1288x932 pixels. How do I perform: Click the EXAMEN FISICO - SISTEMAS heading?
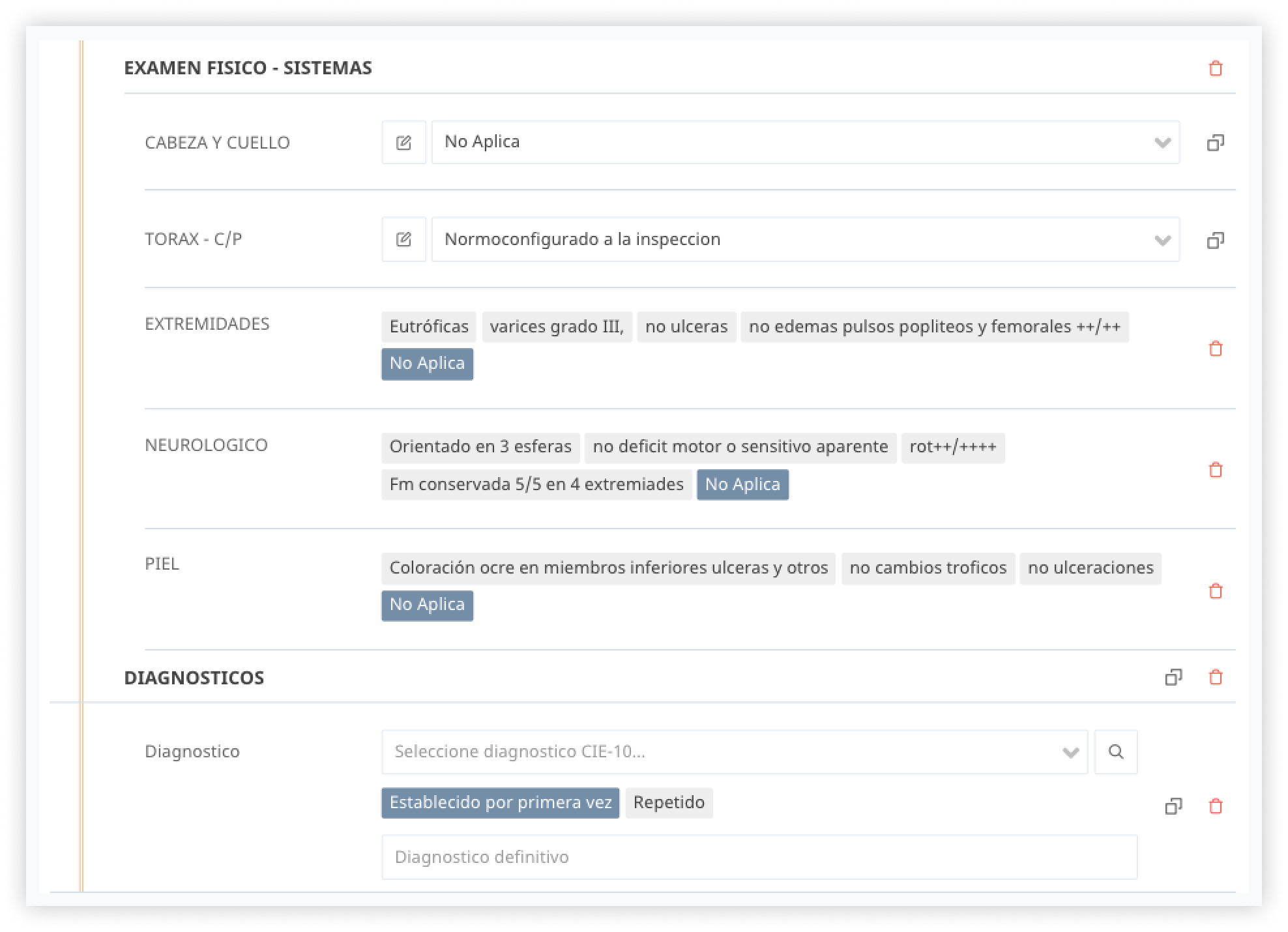click(248, 68)
